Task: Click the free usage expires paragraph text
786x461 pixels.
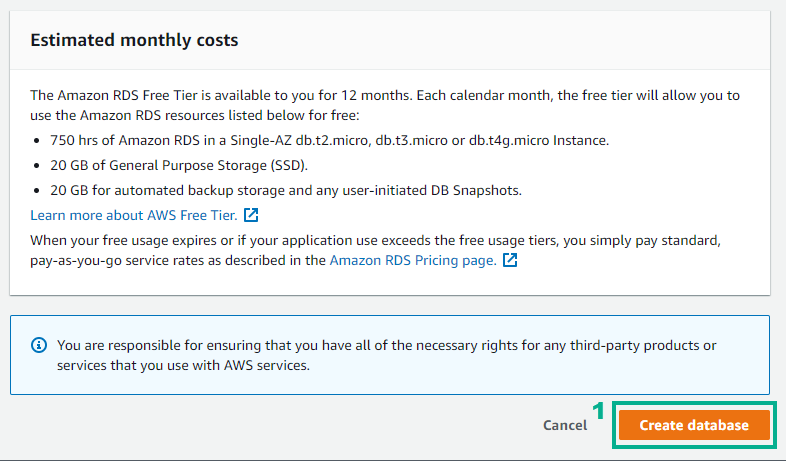Action: point(375,250)
